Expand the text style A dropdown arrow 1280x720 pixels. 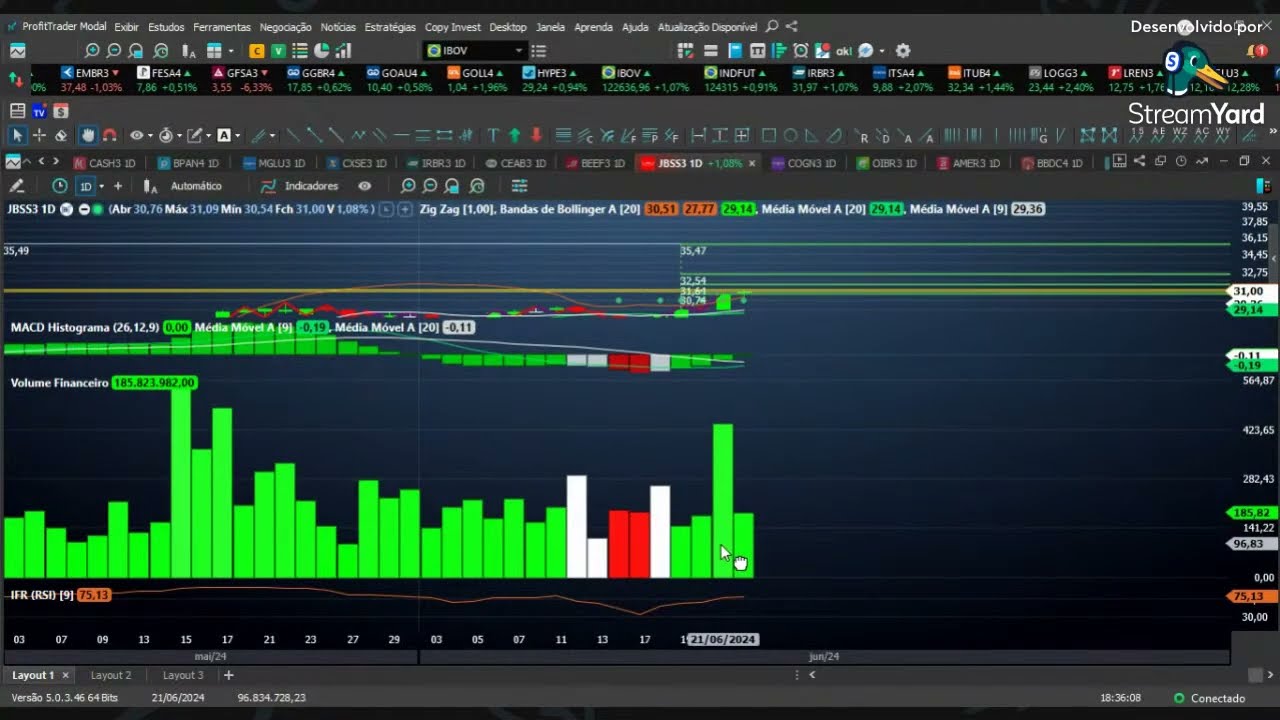237,136
